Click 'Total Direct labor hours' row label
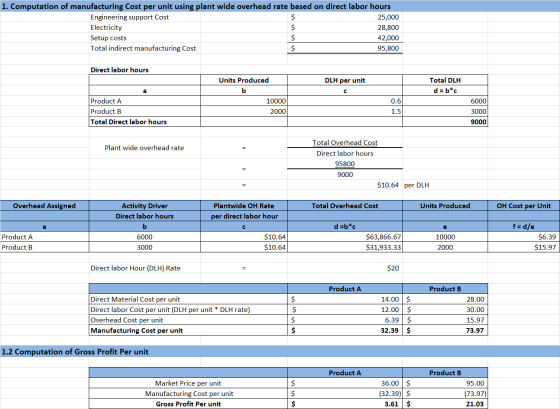Screen dimensions: 560x409 point(129,122)
